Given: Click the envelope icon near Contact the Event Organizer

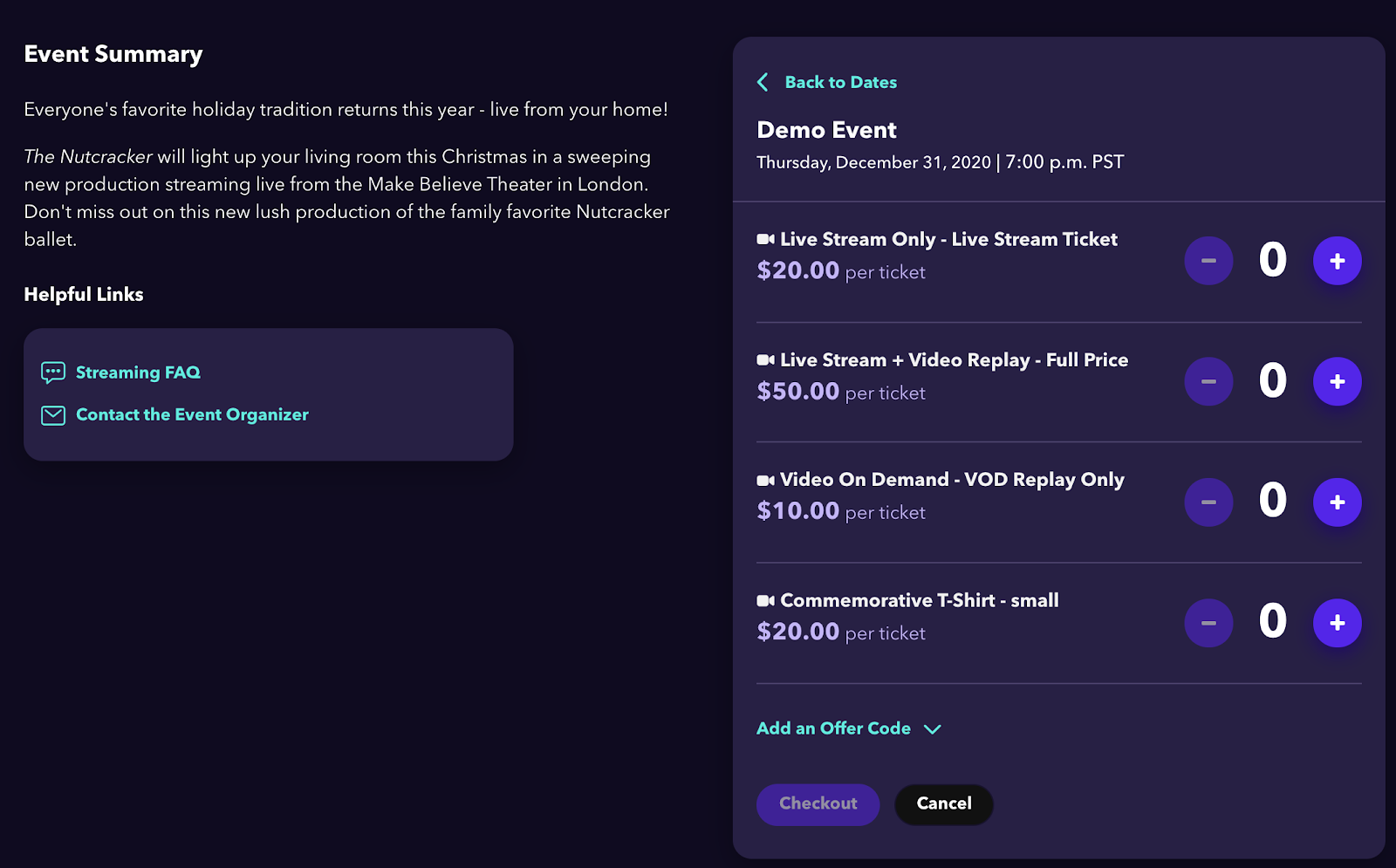Looking at the screenshot, I should (52, 414).
